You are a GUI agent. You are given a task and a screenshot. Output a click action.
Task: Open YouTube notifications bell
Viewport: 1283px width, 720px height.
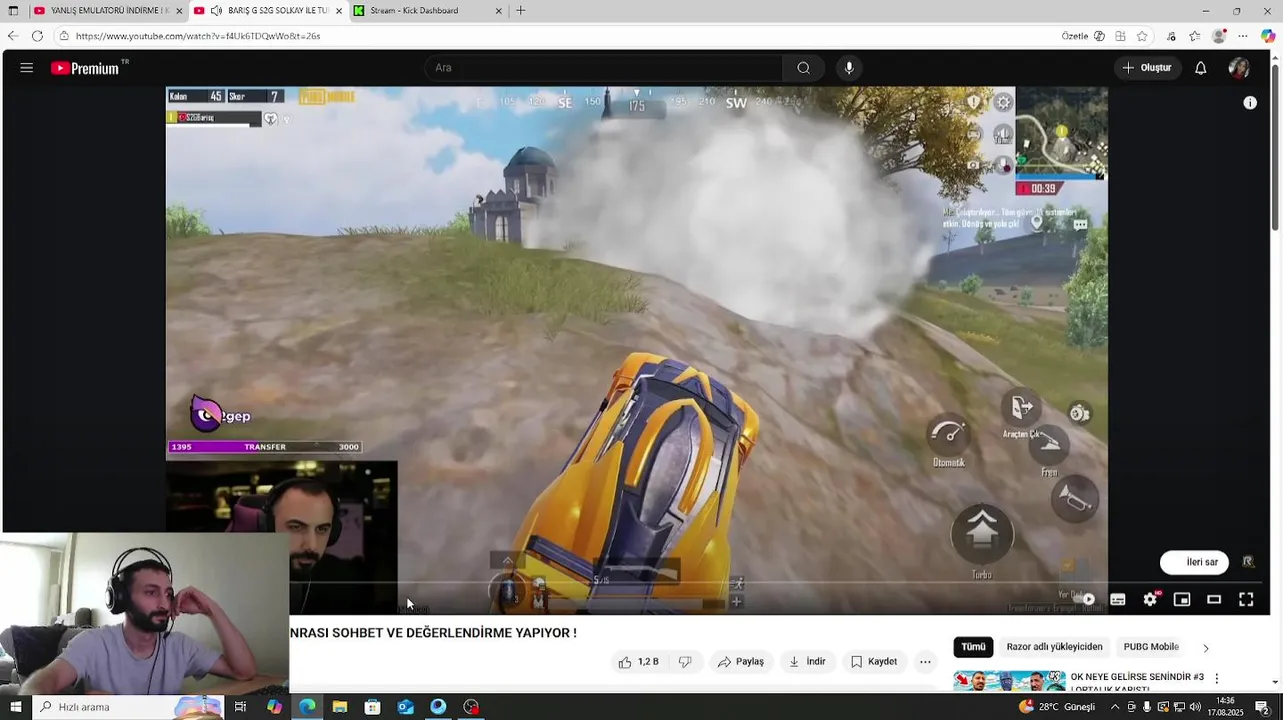coord(1201,68)
